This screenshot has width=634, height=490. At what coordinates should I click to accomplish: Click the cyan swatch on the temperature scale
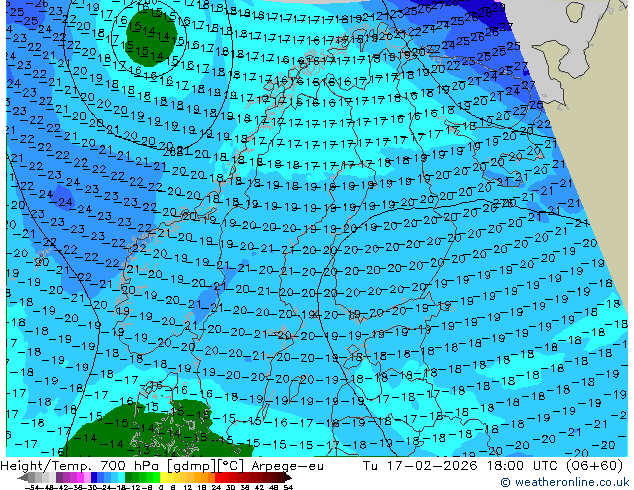click(122, 477)
